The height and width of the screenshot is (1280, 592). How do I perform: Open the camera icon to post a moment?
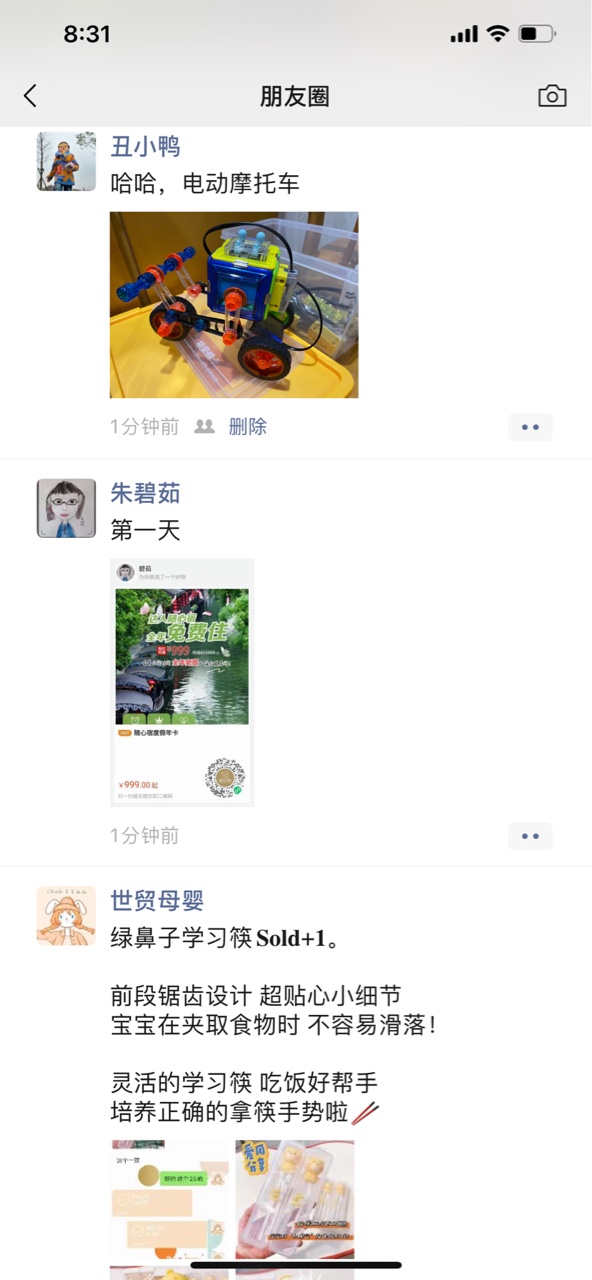pyautogui.click(x=552, y=96)
